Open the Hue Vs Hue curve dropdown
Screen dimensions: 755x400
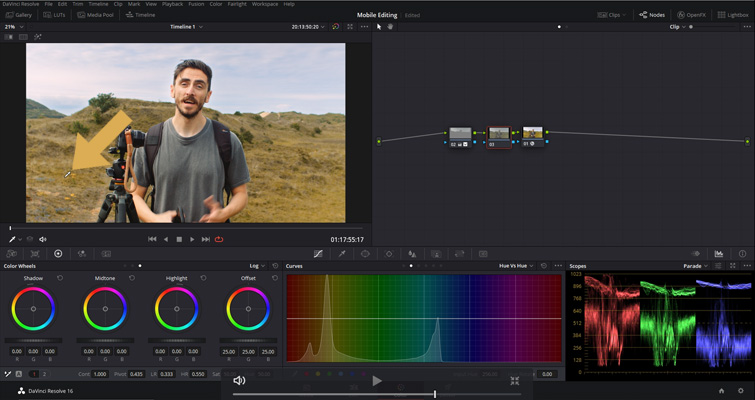tap(516, 266)
